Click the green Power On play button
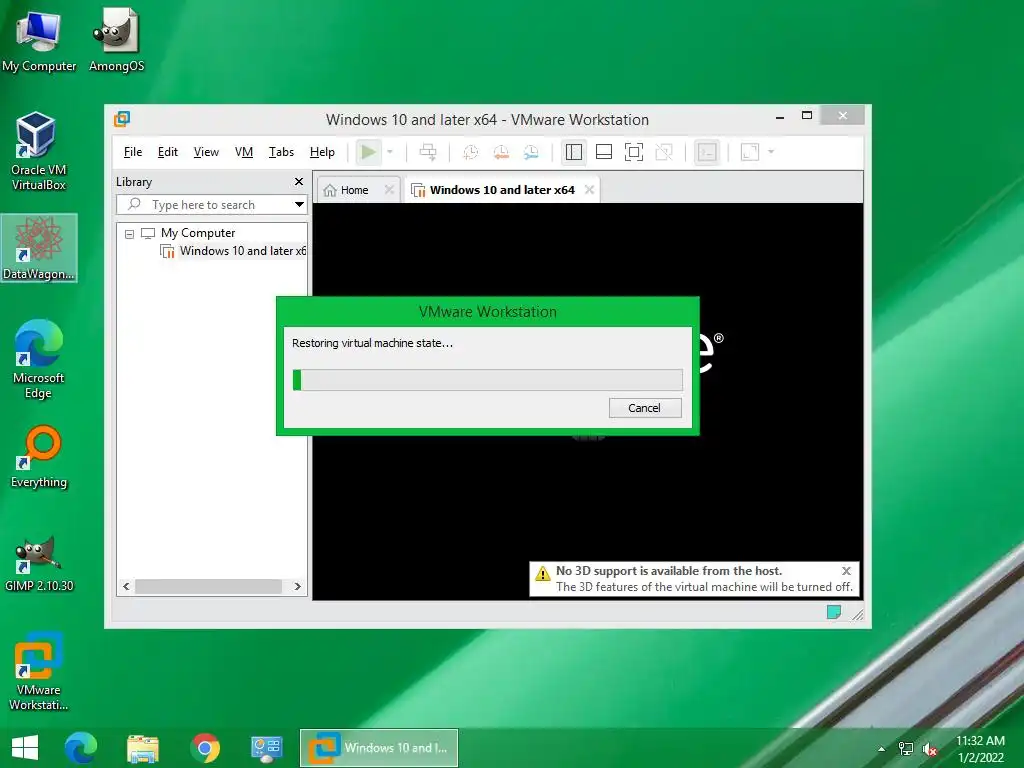Viewport: 1024px width, 768px height. (x=368, y=152)
